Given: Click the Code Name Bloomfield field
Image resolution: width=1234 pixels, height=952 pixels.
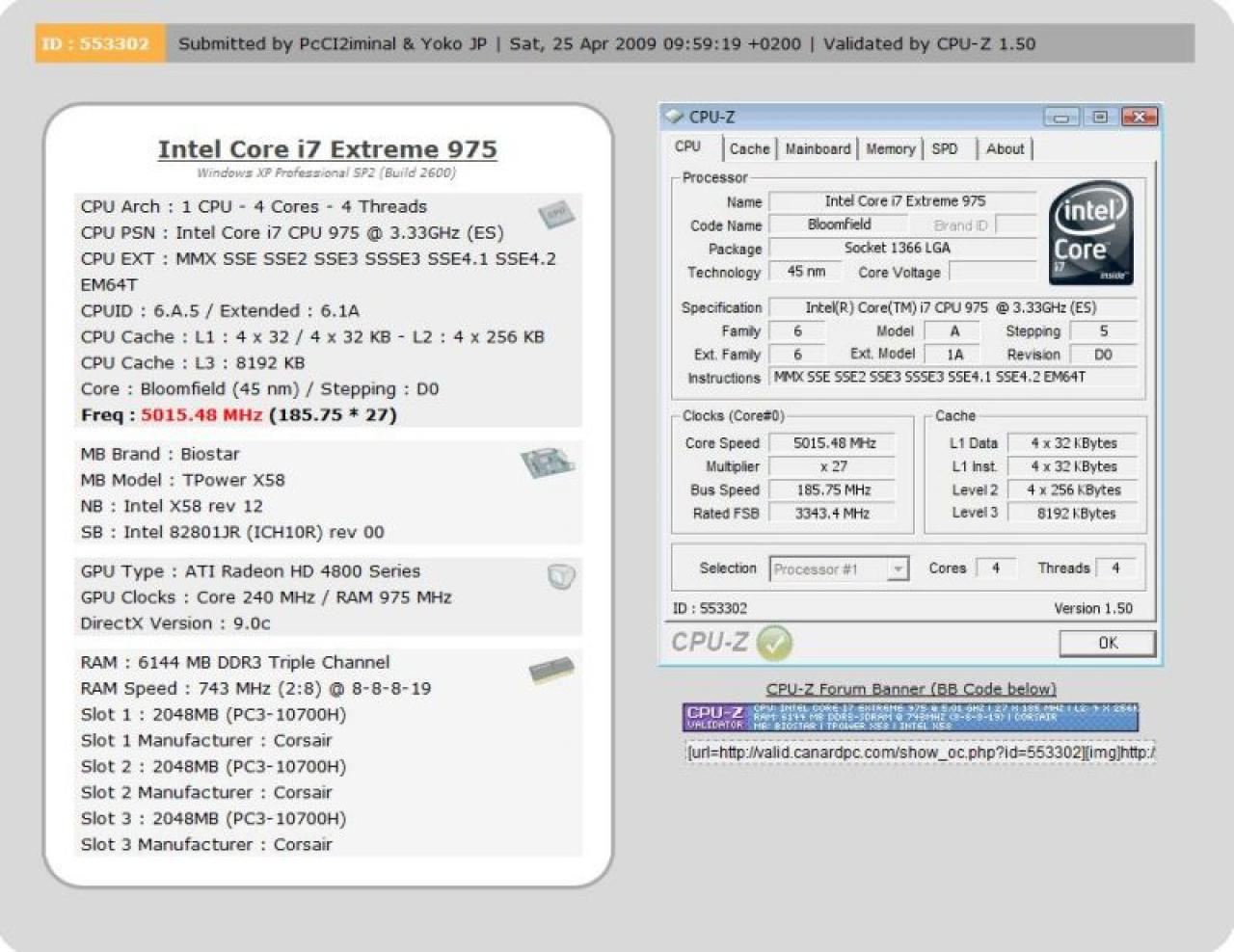Looking at the screenshot, I should (x=839, y=225).
